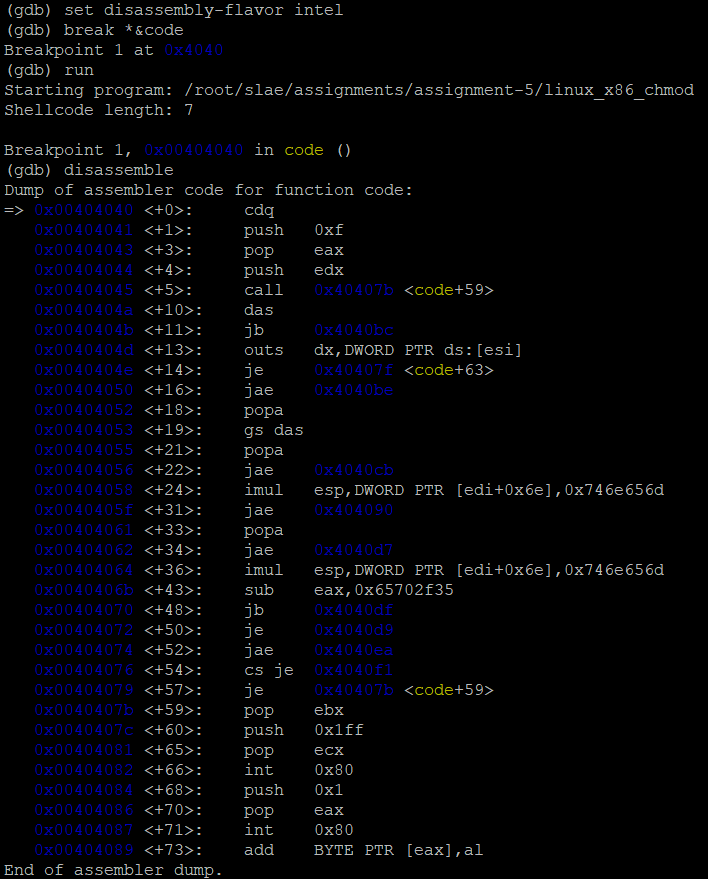Select the push 0x1ff instruction
This screenshot has width=708, height=879.
click(303, 730)
